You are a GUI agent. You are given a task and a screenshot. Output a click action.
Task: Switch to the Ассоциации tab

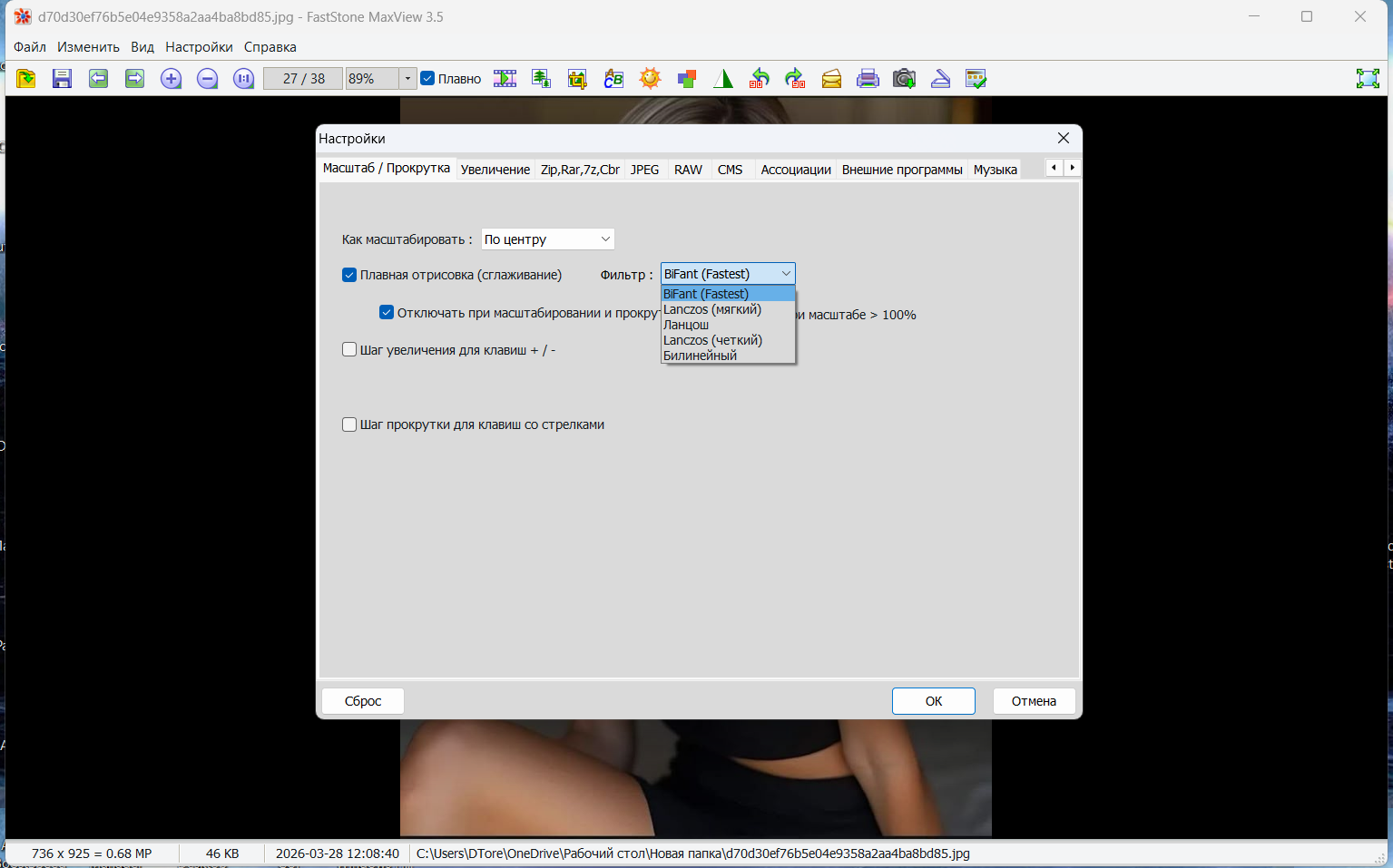pyautogui.click(x=796, y=170)
